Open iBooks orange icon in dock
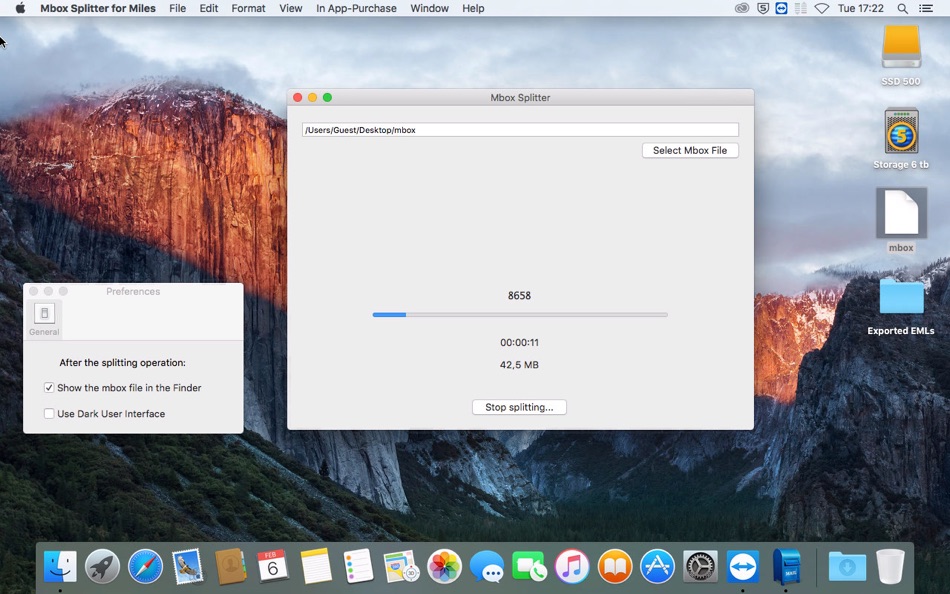The height and width of the screenshot is (594, 950). [x=615, y=566]
